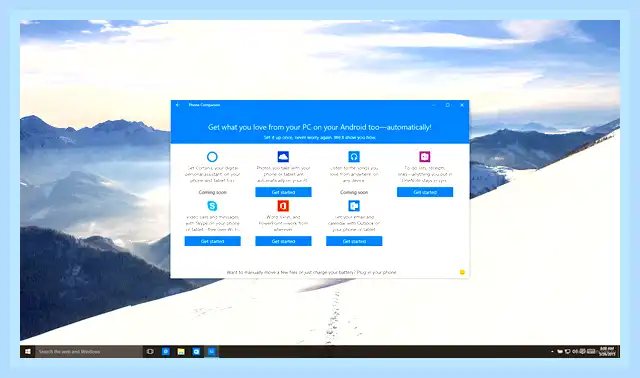Maximize the Phone Companion window
Screen dimensions: 640x378
click(448, 105)
